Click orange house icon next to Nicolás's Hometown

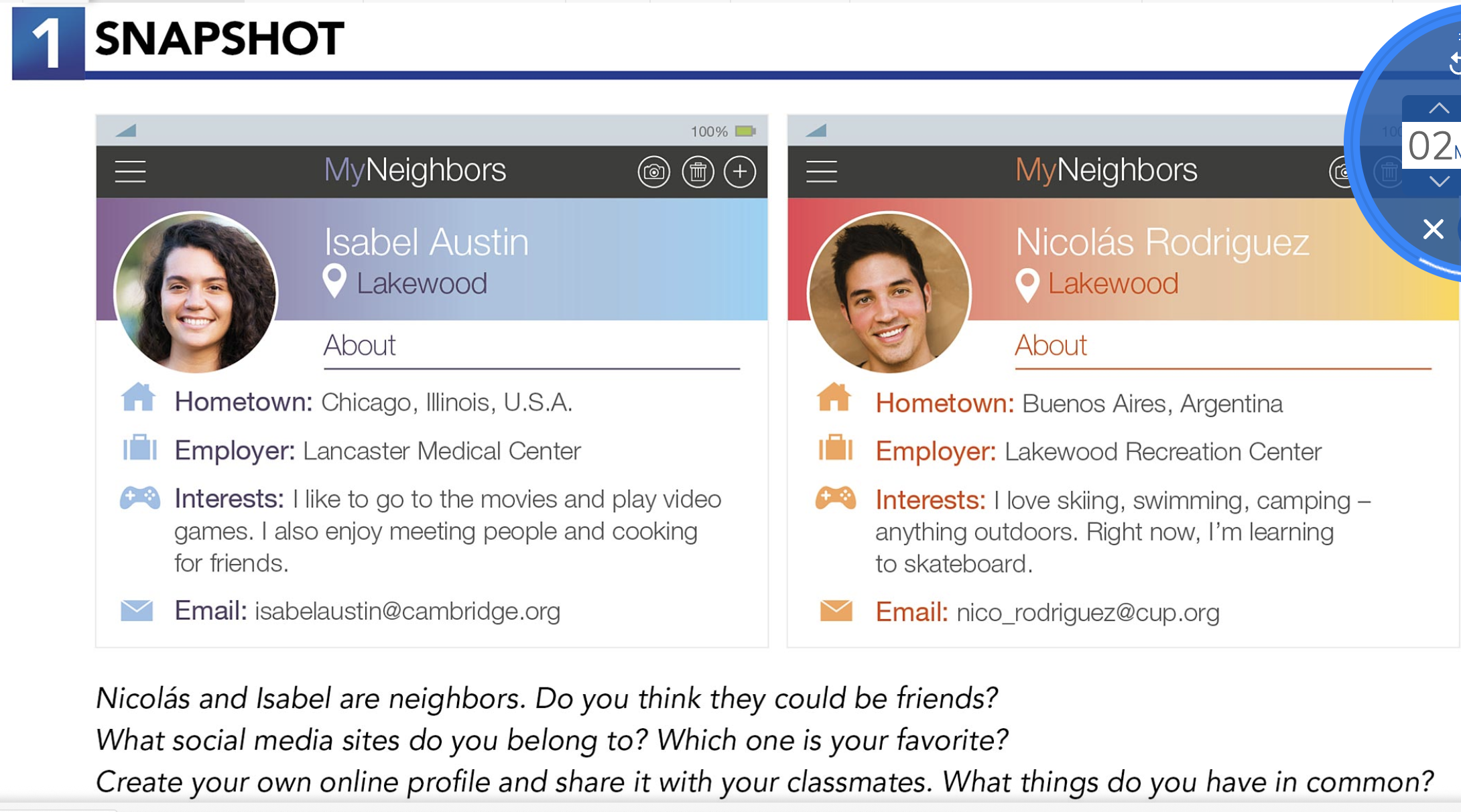pos(834,397)
